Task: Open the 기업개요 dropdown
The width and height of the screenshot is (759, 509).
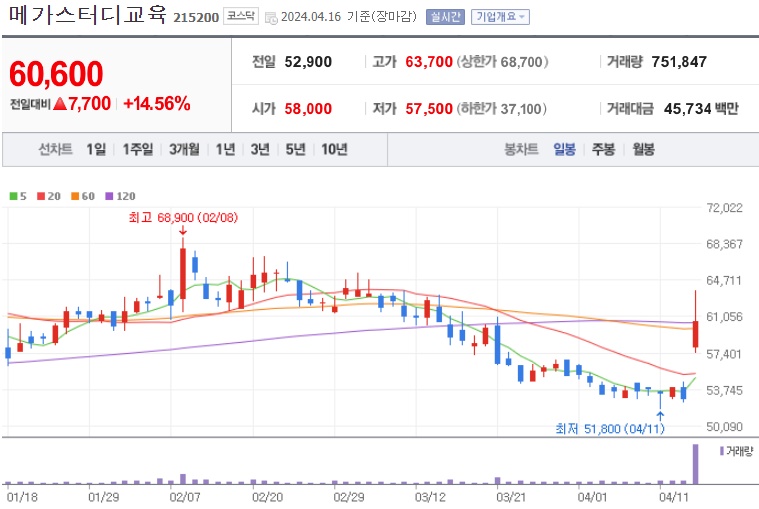Action: (501, 17)
